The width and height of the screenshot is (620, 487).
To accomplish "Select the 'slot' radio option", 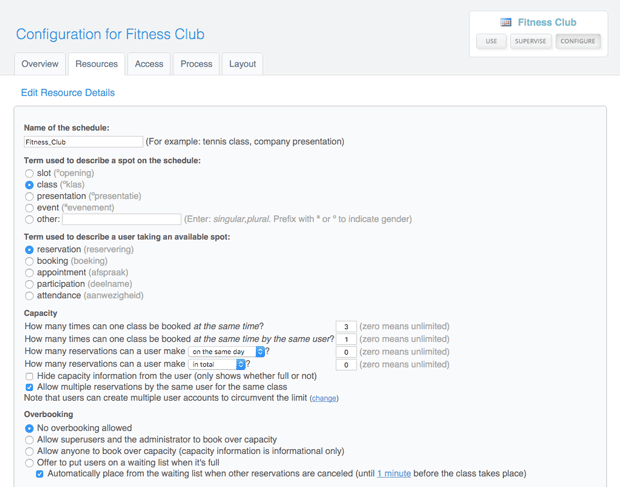I will point(29,173).
